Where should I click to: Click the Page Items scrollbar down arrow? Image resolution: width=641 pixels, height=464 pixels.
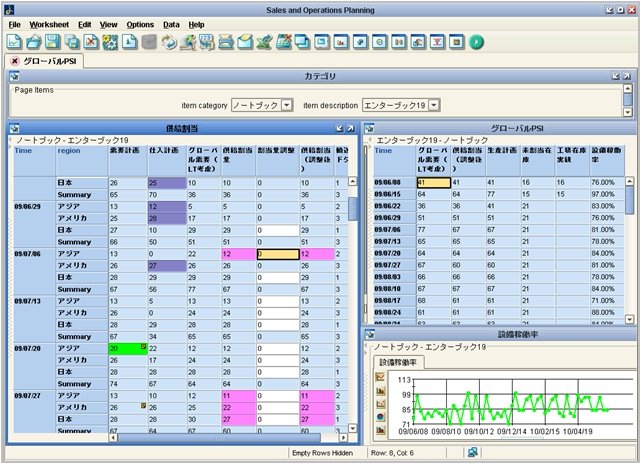pyautogui.click(x=628, y=112)
